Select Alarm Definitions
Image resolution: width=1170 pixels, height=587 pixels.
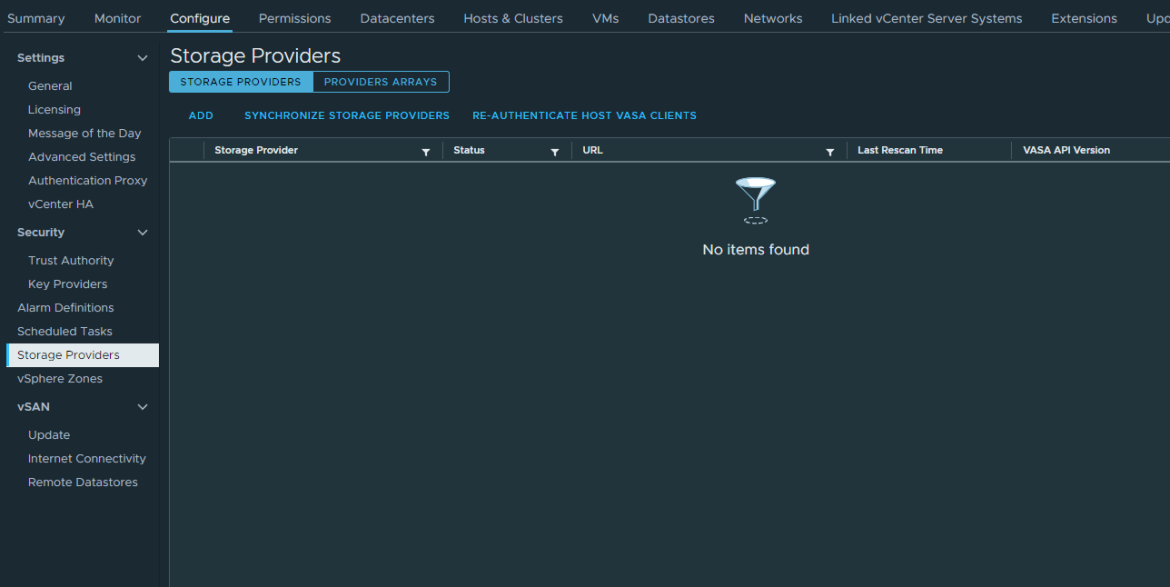[x=63, y=307]
